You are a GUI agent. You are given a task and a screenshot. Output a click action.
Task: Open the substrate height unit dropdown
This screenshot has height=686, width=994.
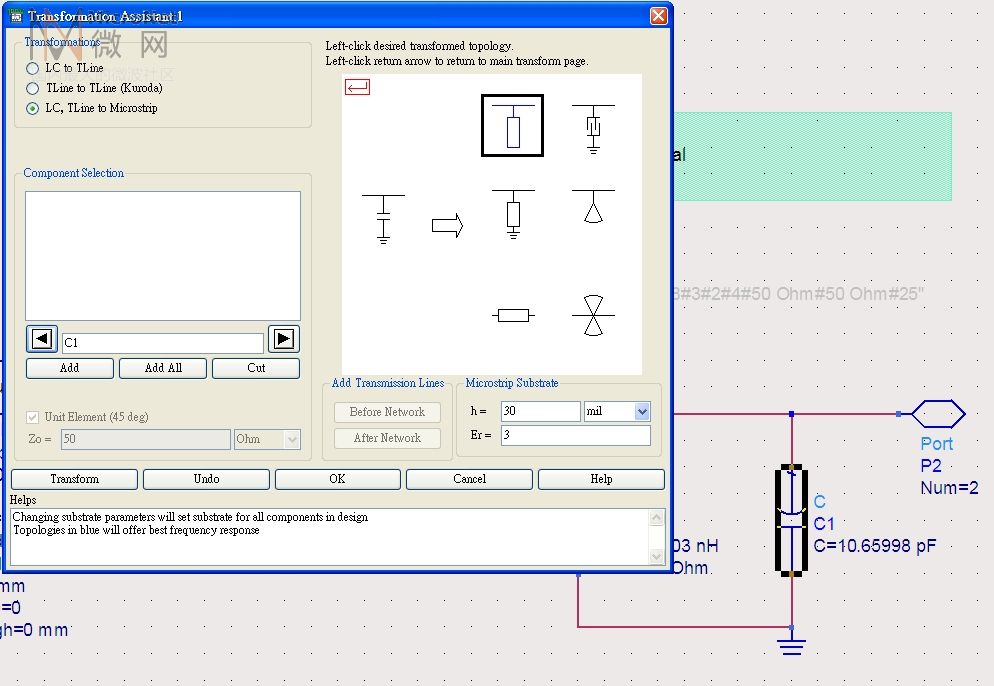(642, 411)
